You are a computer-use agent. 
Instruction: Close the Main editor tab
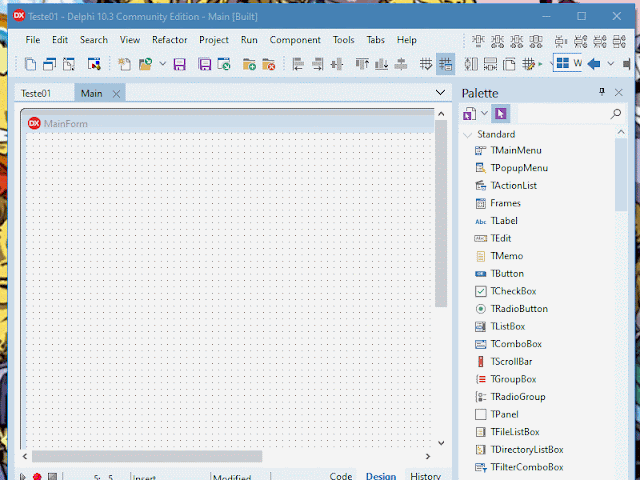click(x=116, y=94)
